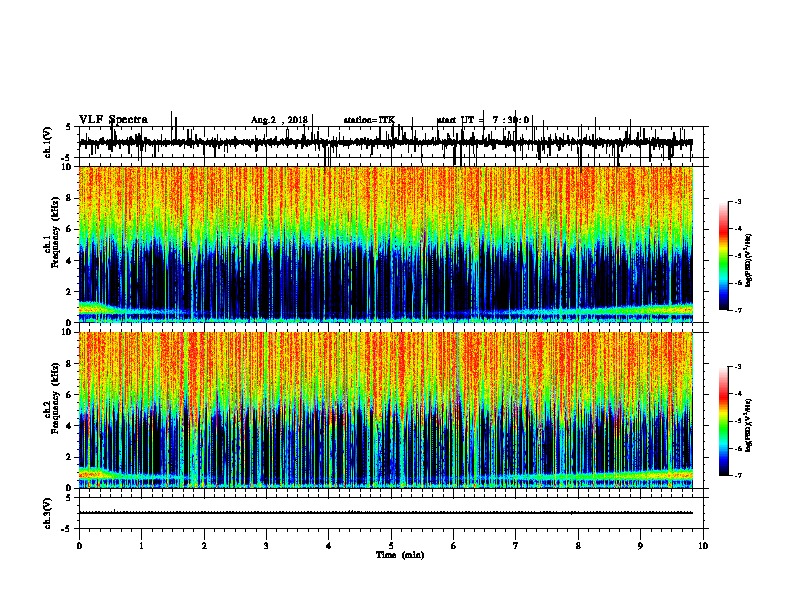Click the "6" kHz tick on ch.1 spectrogram
Screen dimensions: 792x612
point(70,229)
